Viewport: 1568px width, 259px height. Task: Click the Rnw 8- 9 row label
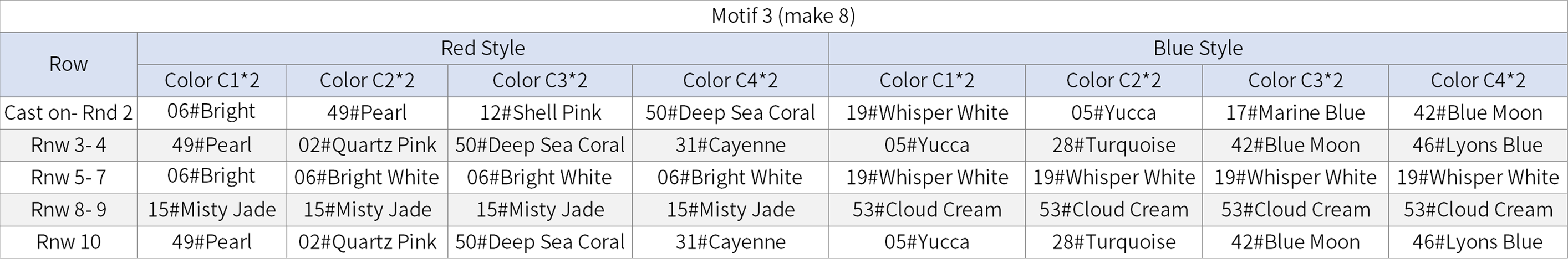tap(69, 210)
